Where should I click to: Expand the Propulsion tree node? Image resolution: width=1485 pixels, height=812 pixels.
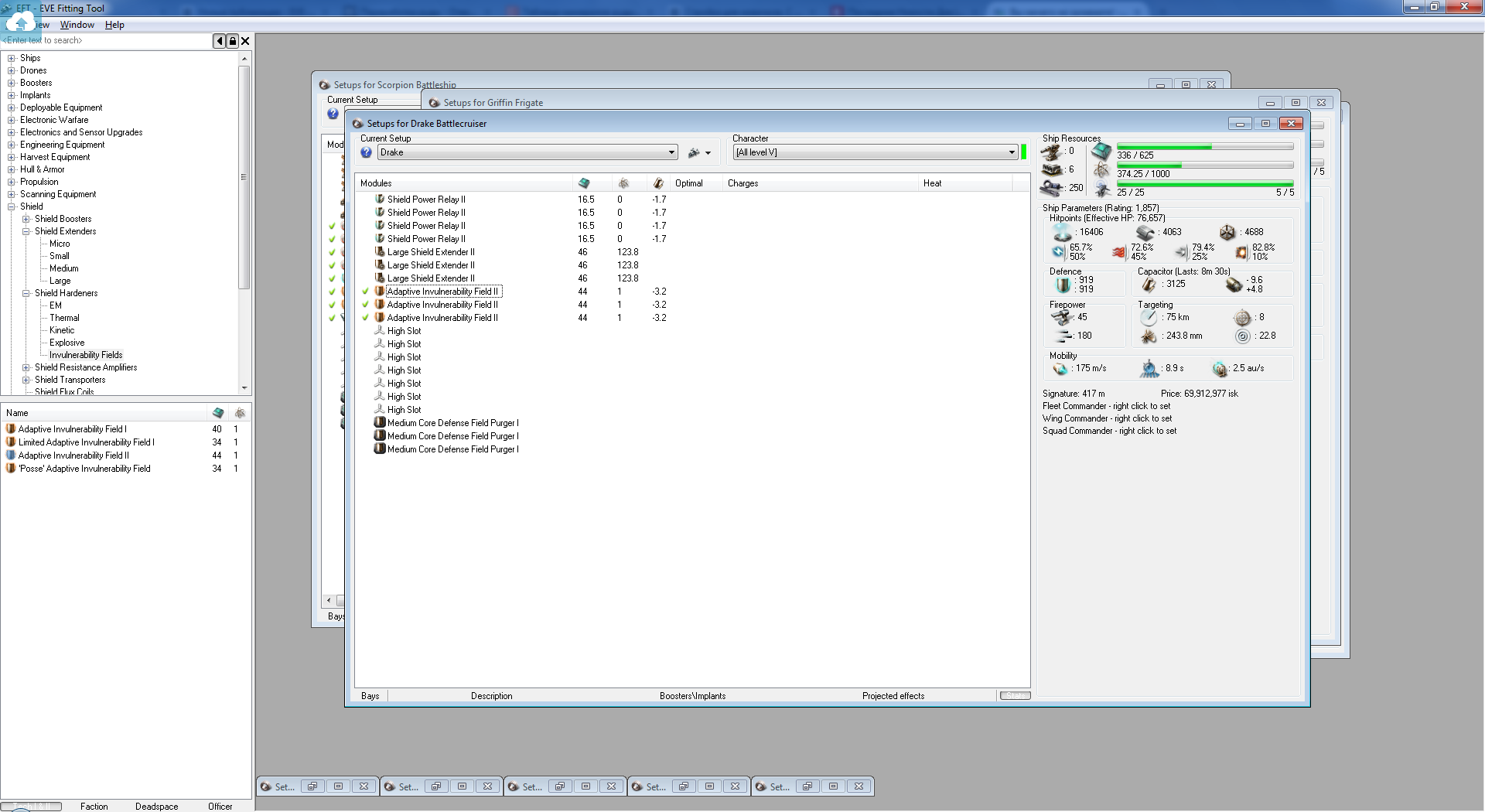click(11, 182)
